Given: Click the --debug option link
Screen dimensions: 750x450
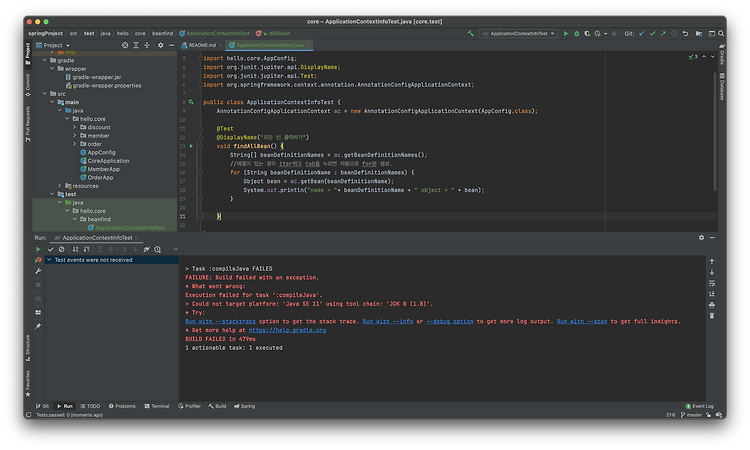Looking at the screenshot, I should tap(450, 321).
